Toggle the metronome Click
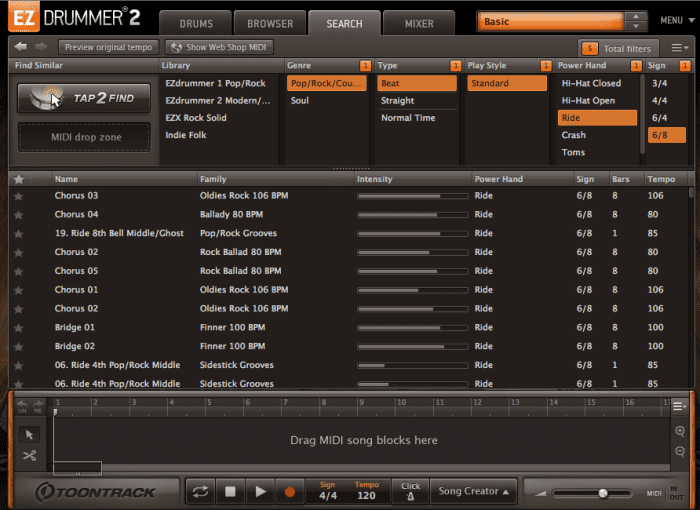700x510 pixels. (x=410, y=491)
